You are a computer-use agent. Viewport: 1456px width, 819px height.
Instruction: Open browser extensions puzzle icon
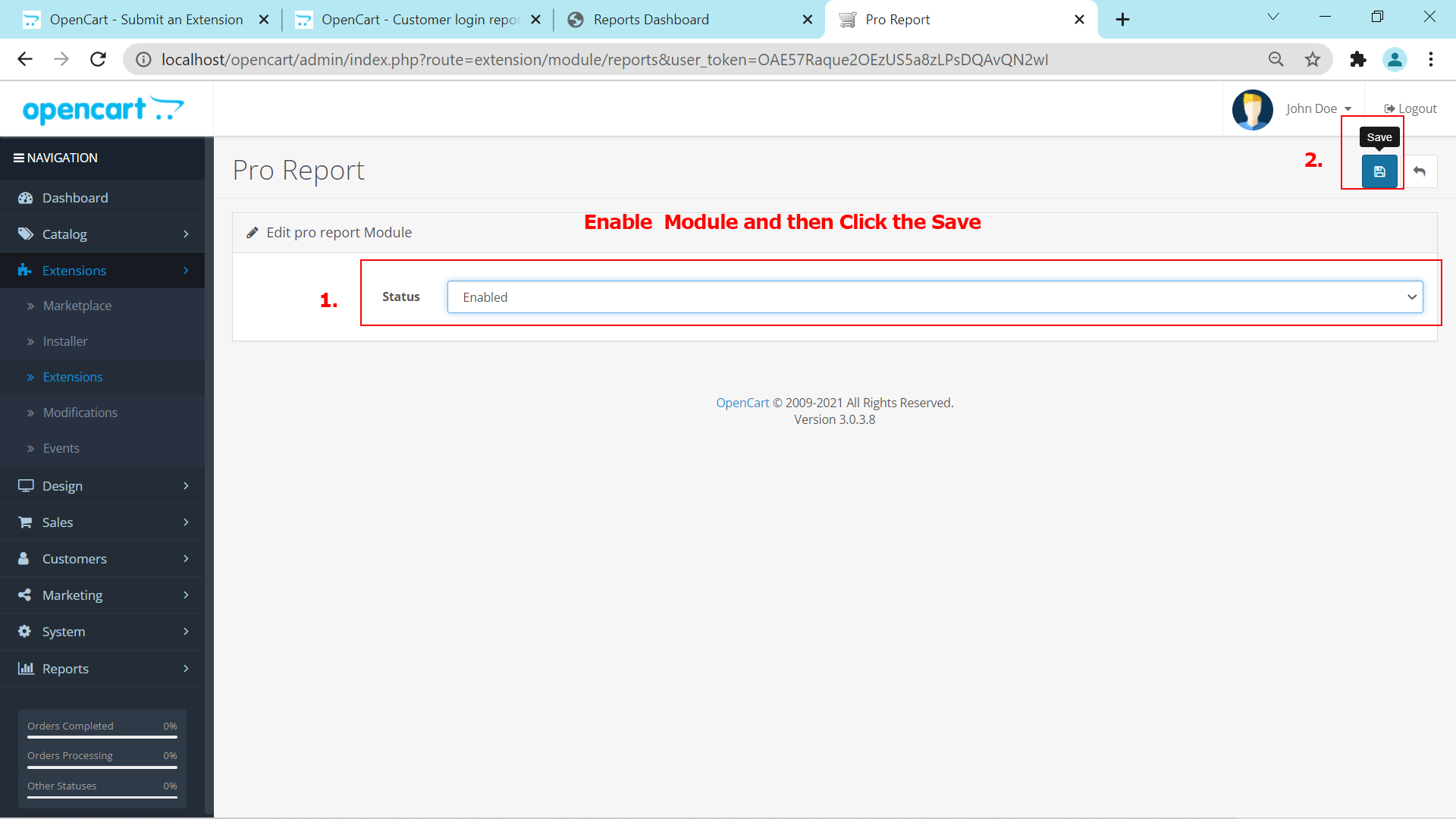[1358, 59]
